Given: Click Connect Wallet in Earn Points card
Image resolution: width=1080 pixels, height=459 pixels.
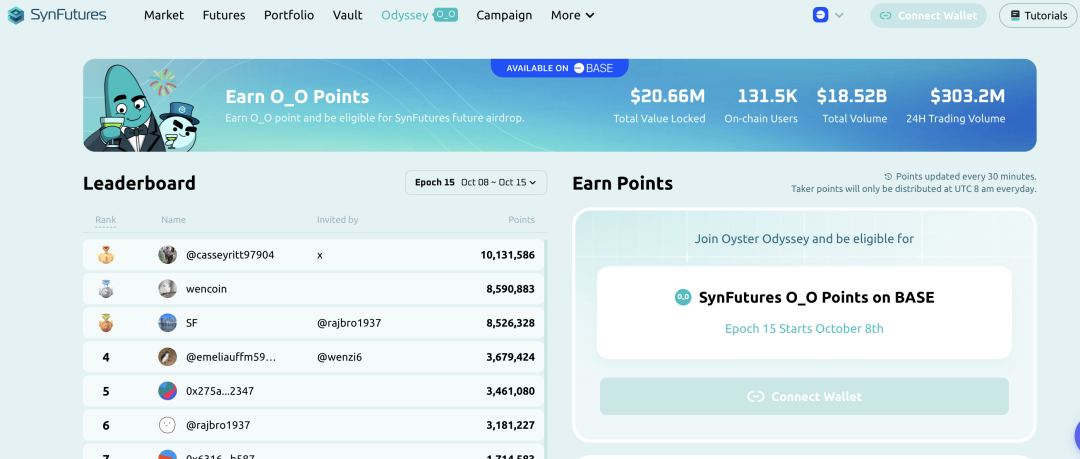Looking at the screenshot, I should [x=804, y=396].
